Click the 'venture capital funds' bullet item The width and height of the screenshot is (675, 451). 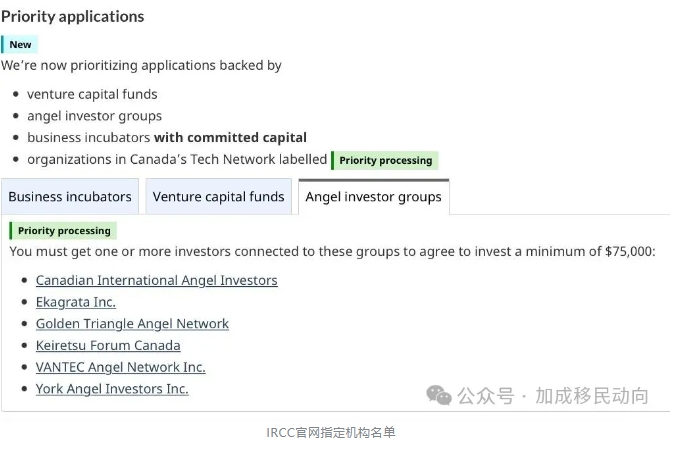92,94
